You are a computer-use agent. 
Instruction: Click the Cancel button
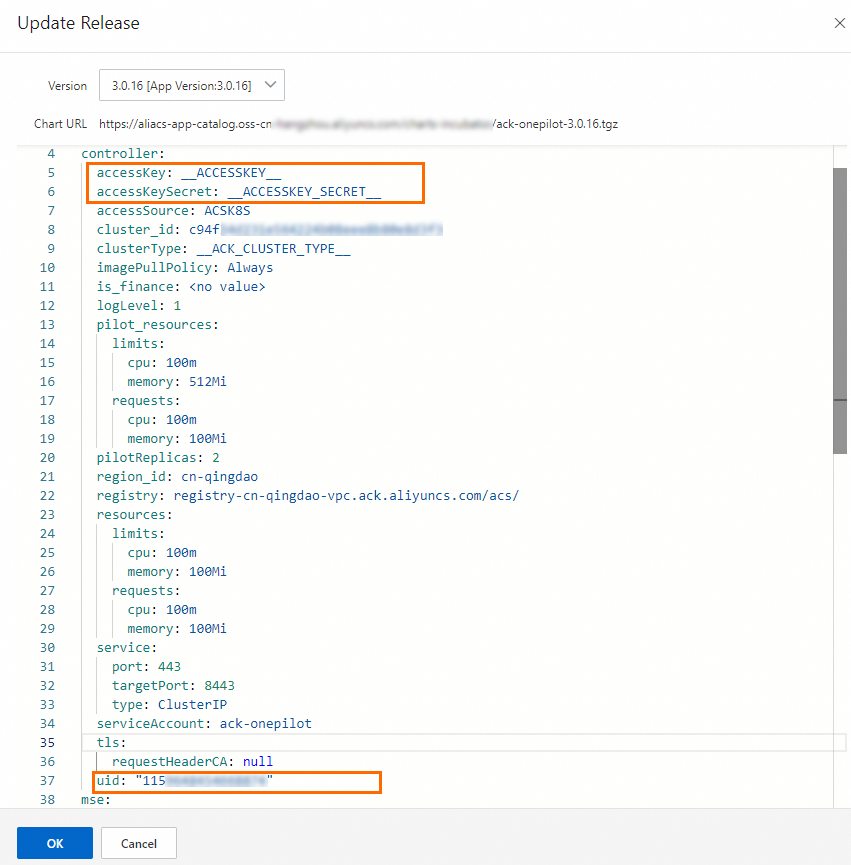coord(138,843)
